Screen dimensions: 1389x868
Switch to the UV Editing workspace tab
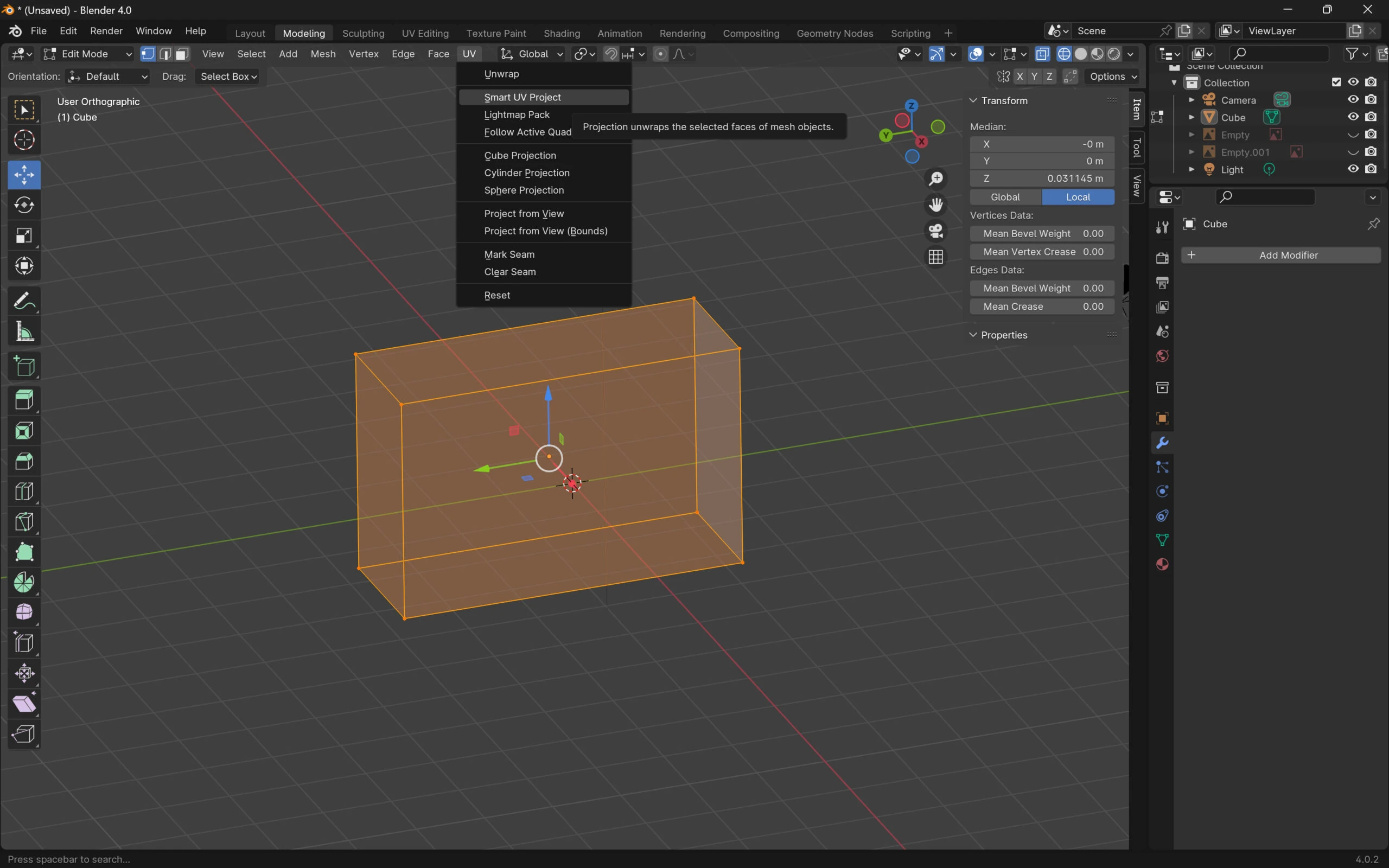(425, 33)
